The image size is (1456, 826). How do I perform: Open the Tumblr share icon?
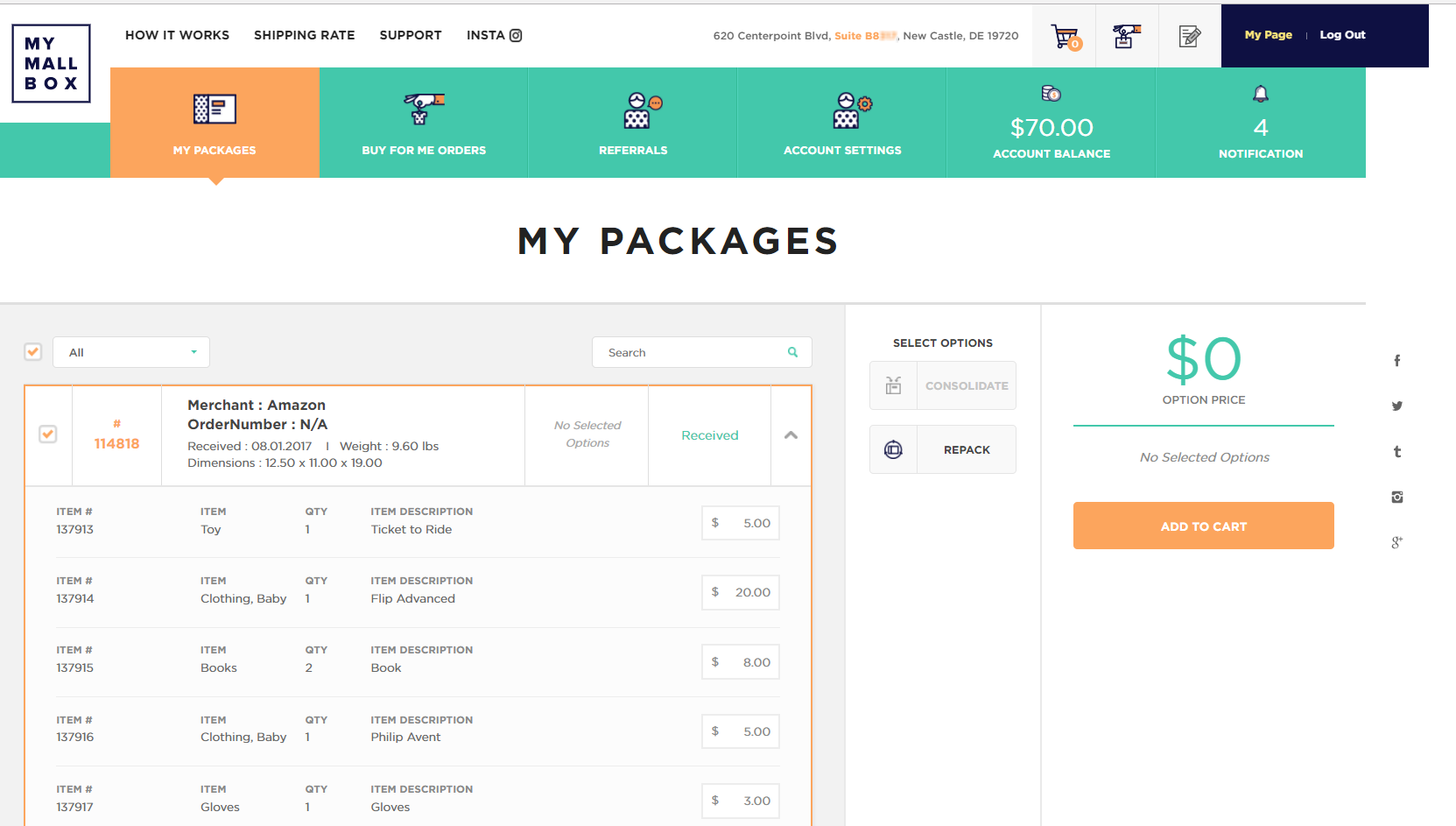coord(1397,452)
